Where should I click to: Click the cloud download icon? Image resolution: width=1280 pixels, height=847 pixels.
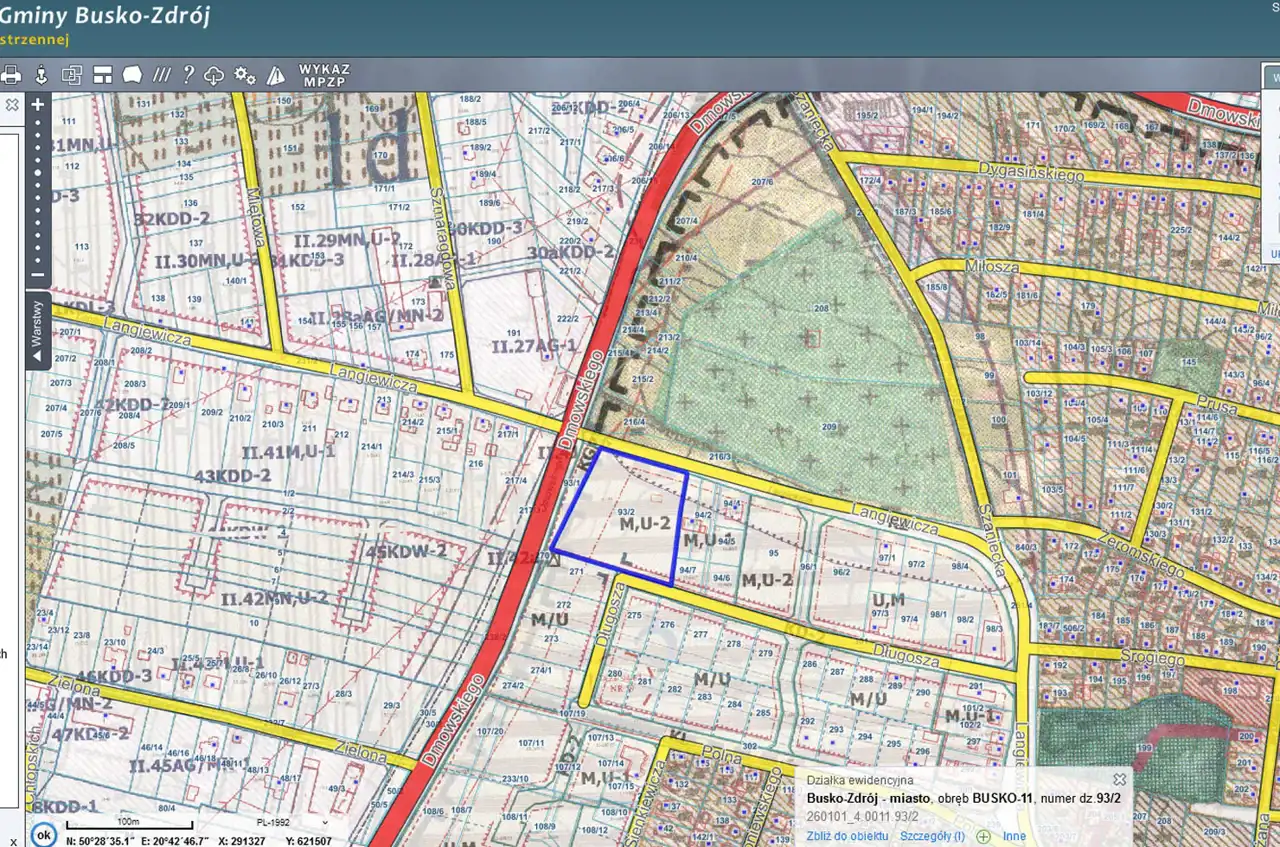(214, 75)
